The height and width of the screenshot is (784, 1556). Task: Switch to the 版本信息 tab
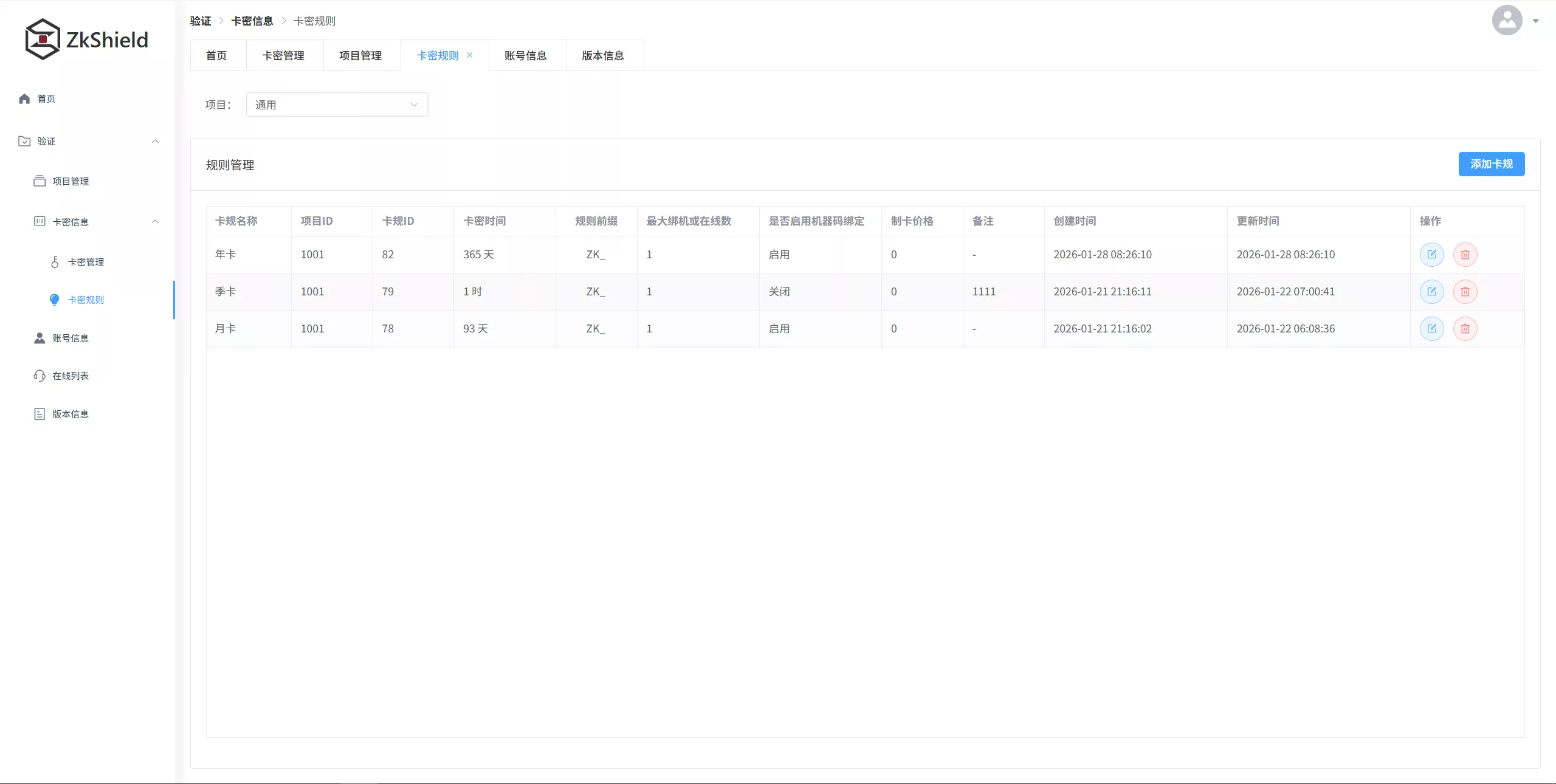[x=602, y=55]
